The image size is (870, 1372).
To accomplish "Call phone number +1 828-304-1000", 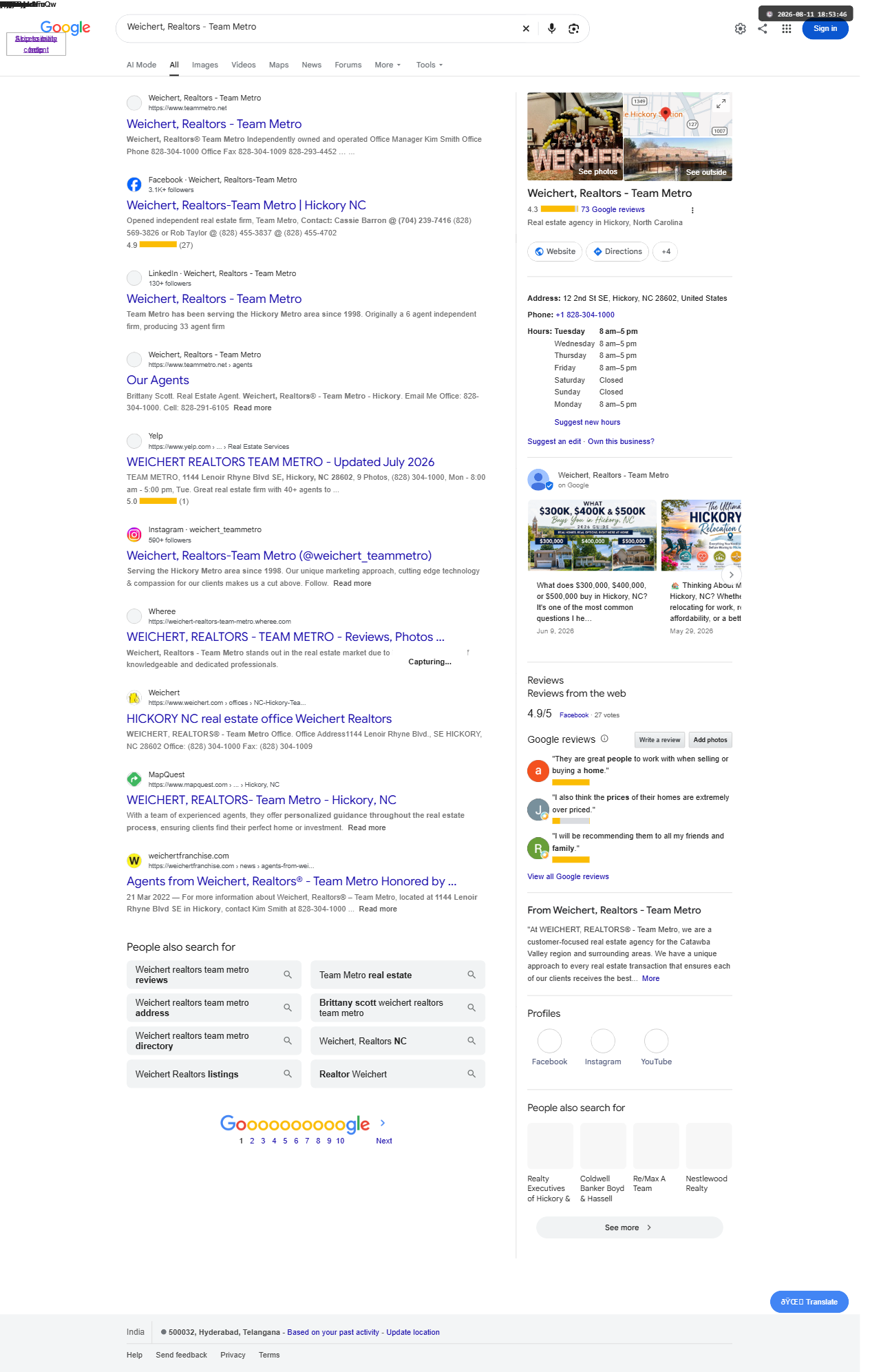I will pos(585,315).
